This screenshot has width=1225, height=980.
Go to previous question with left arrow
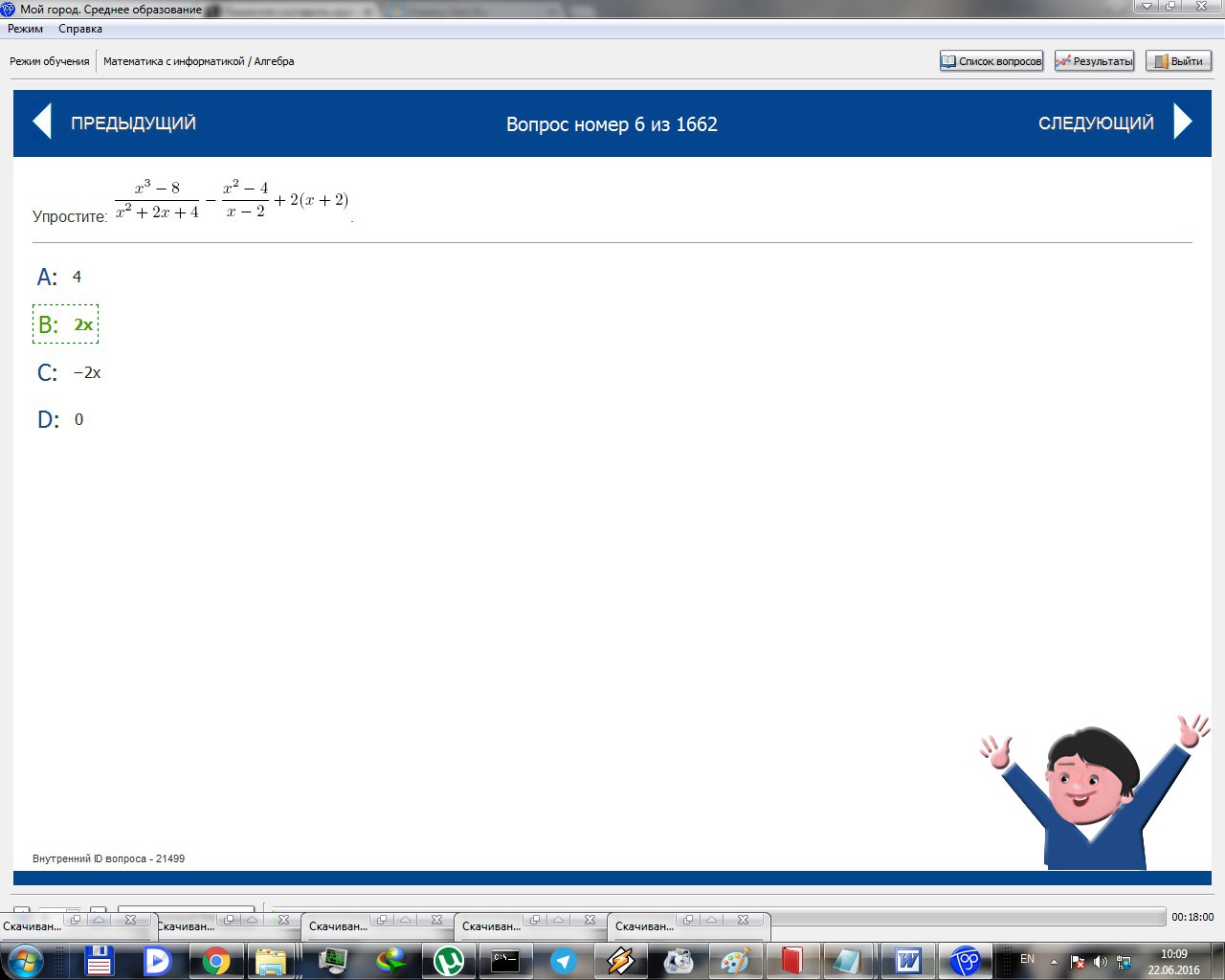click(x=41, y=122)
